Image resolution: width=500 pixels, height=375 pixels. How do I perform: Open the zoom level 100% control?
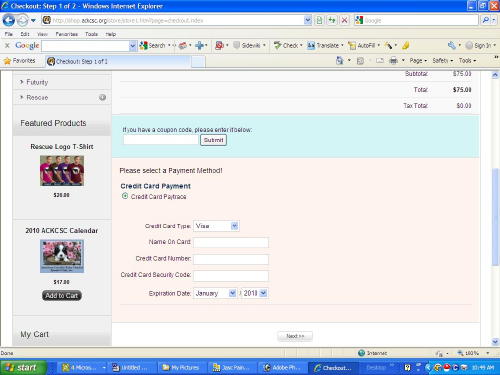click(x=474, y=353)
